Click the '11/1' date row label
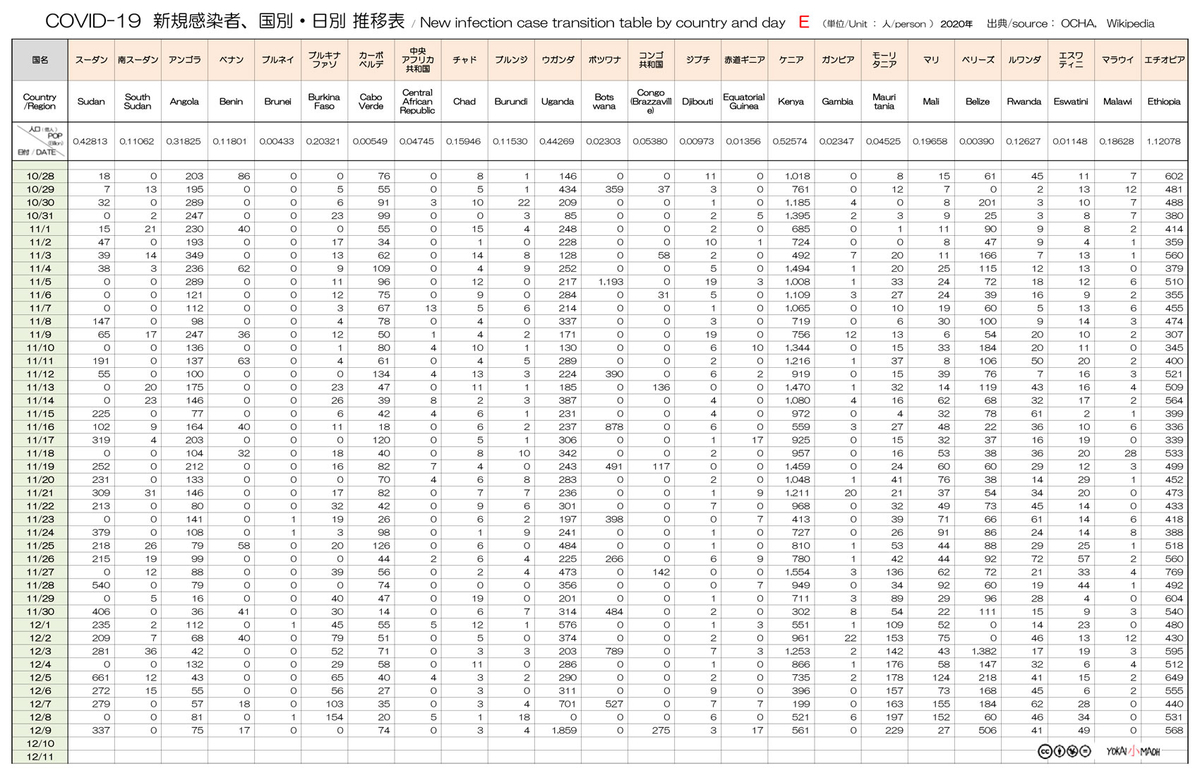 click(39, 229)
